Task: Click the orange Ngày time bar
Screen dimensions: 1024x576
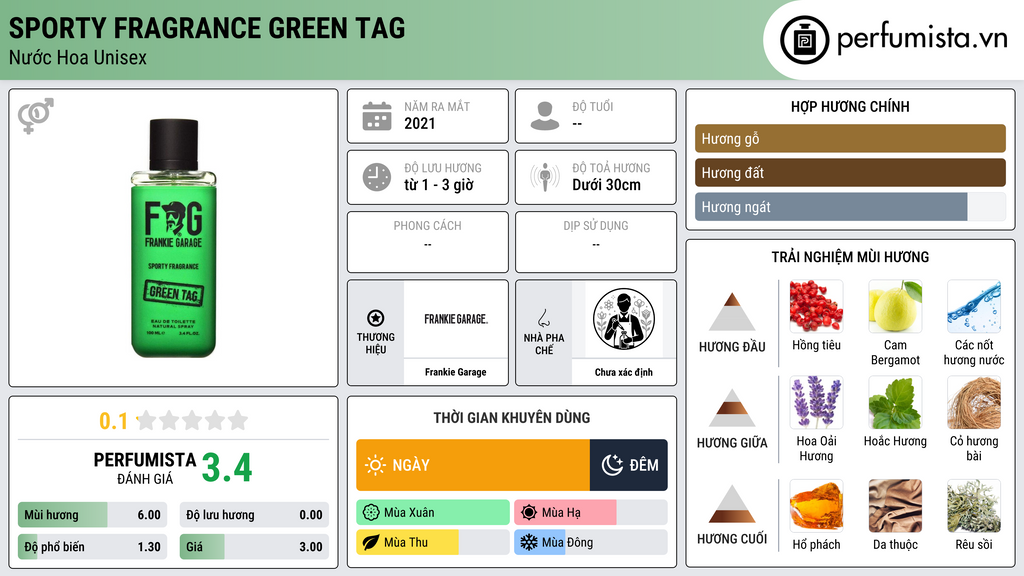Action: point(473,465)
